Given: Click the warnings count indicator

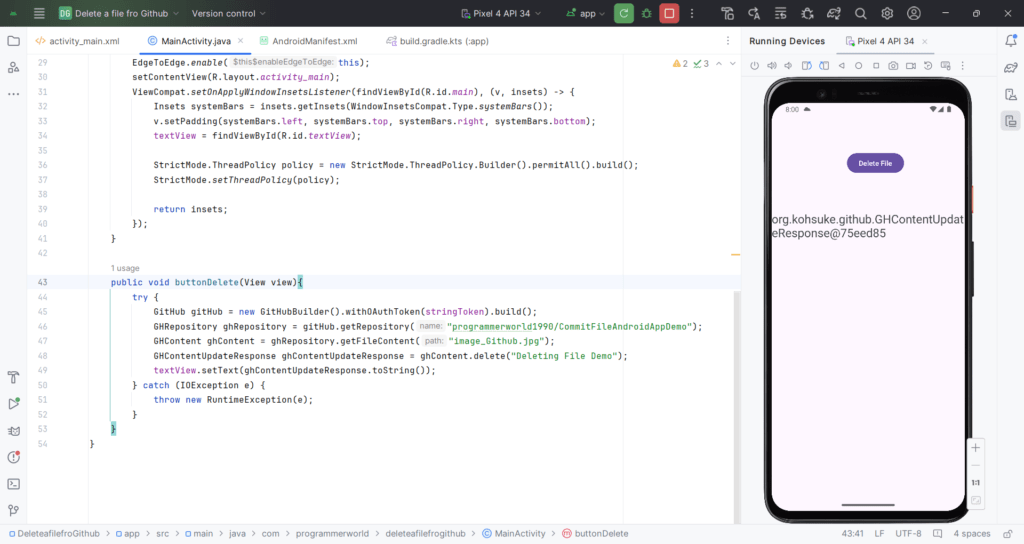Looking at the screenshot, I should coord(680,63).
